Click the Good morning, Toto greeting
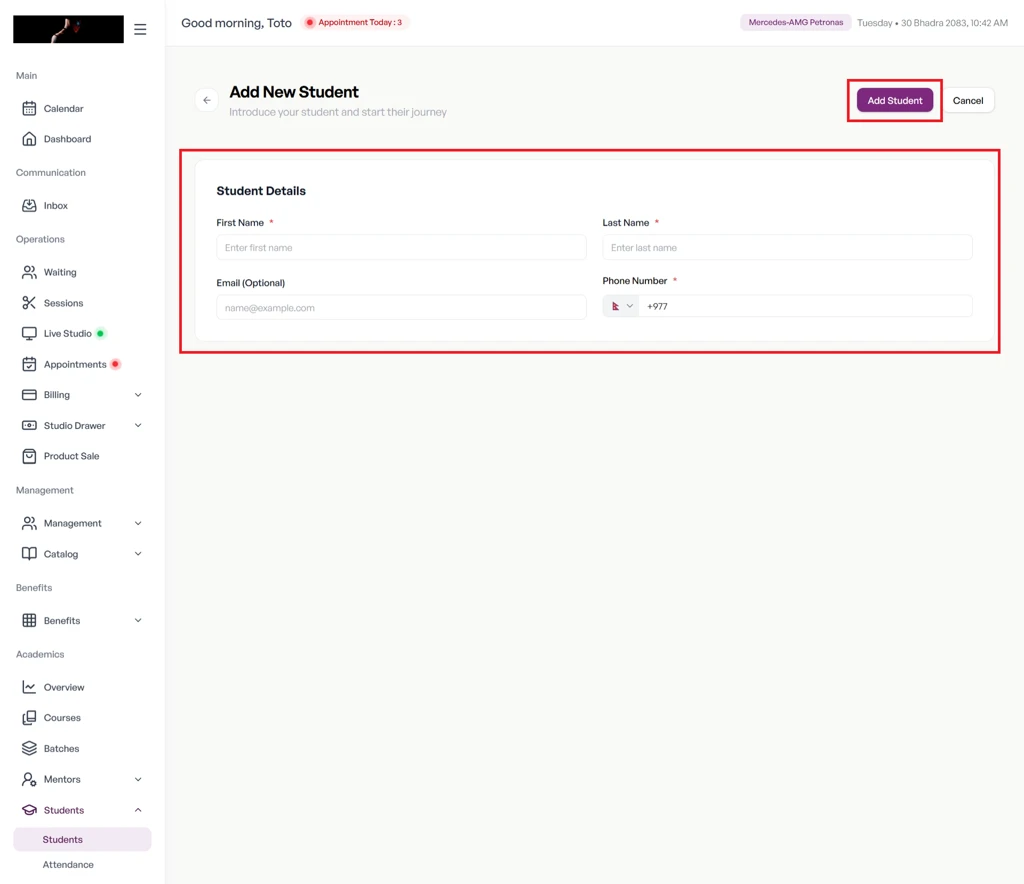 [x=236, y=23]
